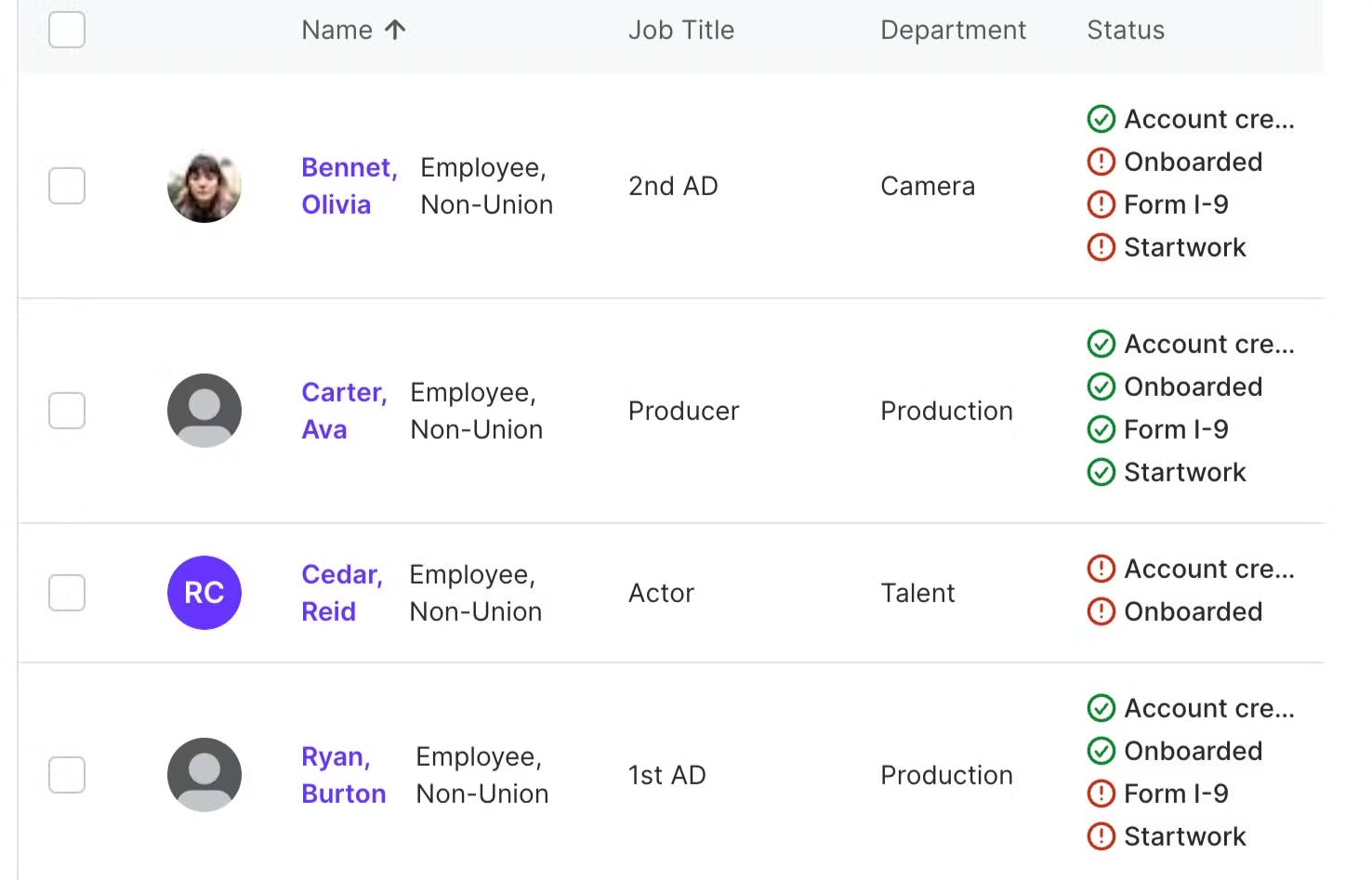The width and height of the screenshot is (1372, 880).
Task: Toggle the select-all checkbox in the header
Action: [x=67, y=30]
